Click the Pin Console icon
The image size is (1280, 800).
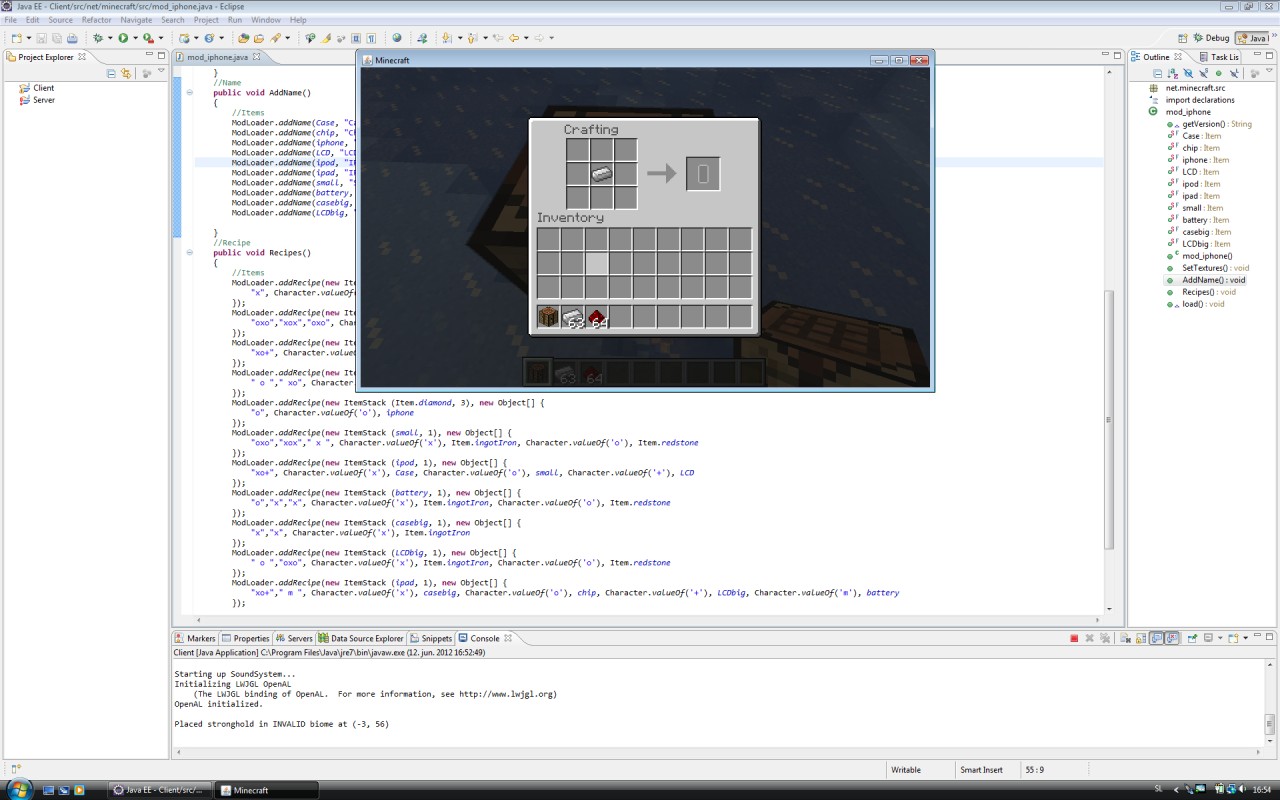pyautogui.click(x=1192, y=638)
